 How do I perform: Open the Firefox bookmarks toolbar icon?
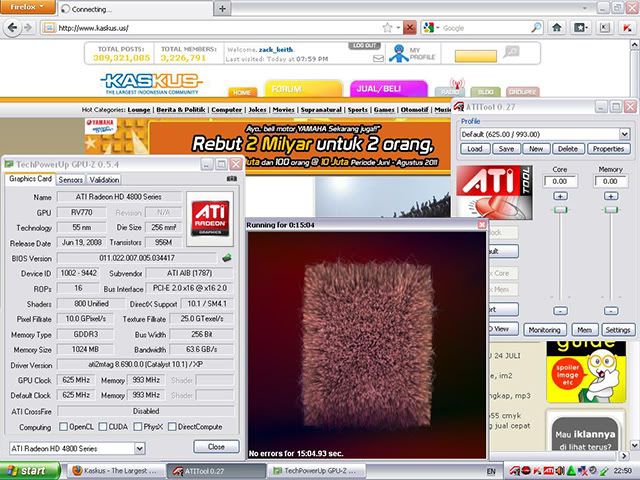580,28
